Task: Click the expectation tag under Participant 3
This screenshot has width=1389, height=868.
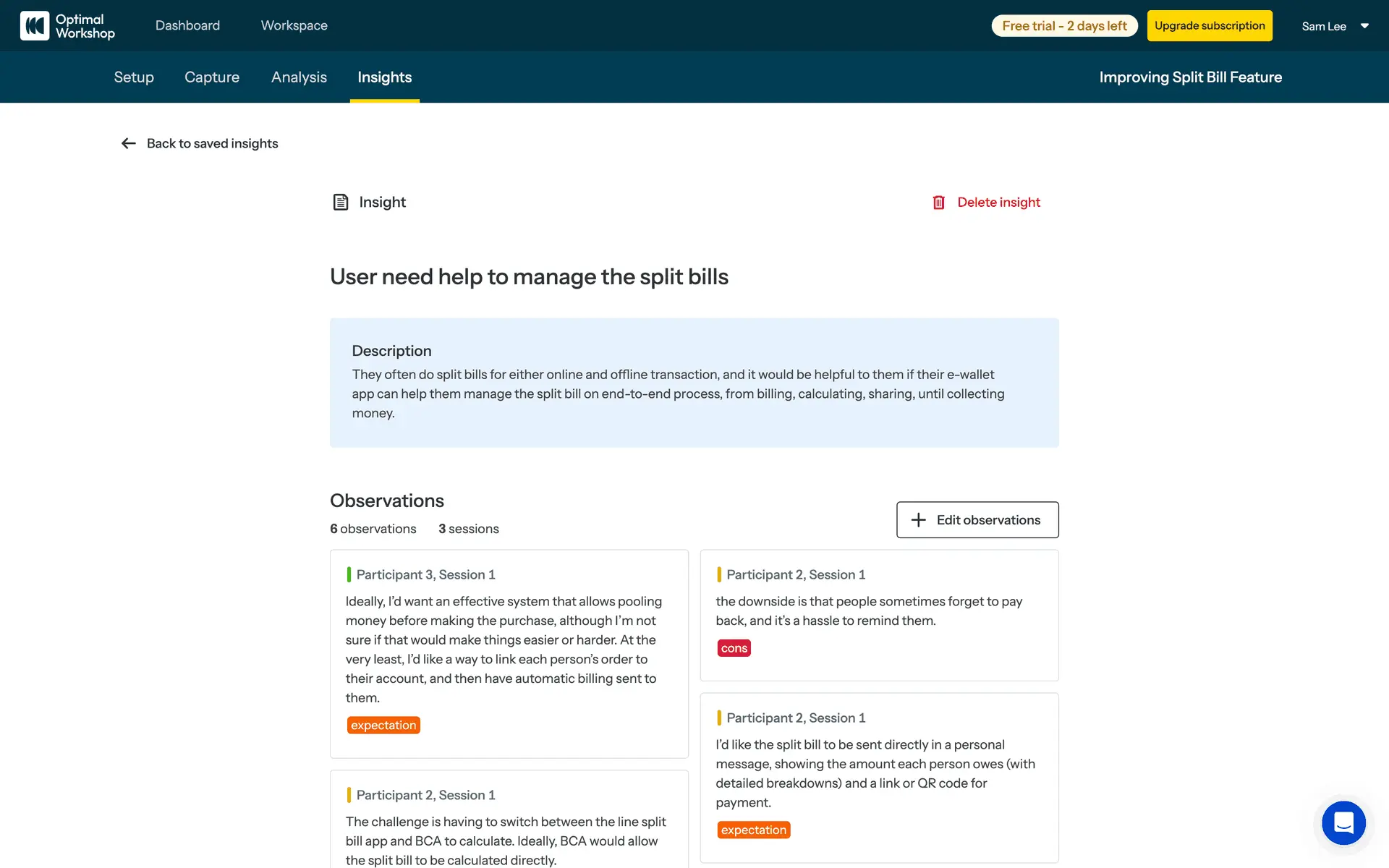Action: pyautogui.click(x=383, y=725)
